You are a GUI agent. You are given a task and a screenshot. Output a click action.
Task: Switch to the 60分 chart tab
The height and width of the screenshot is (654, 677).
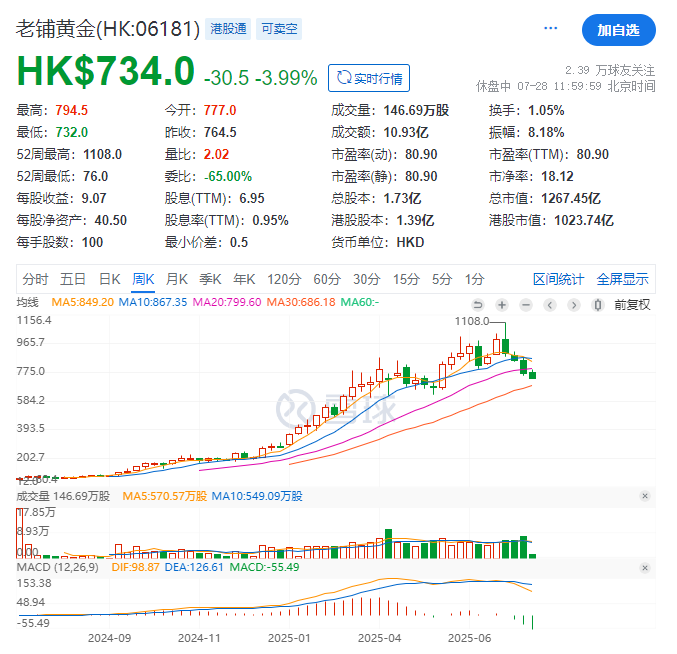coord(327,279)
